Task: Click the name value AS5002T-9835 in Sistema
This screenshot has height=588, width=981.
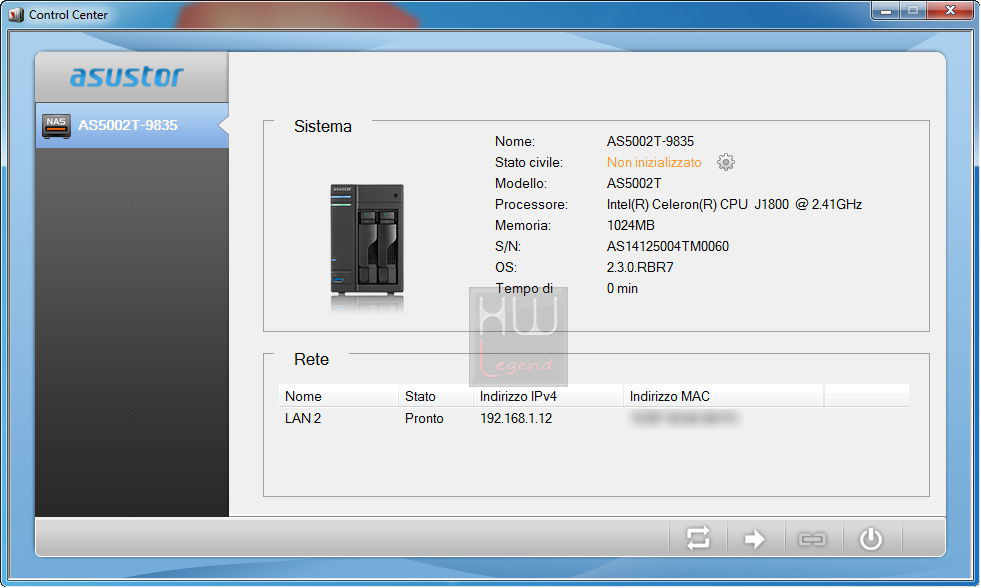Action: tap(650, 141)
